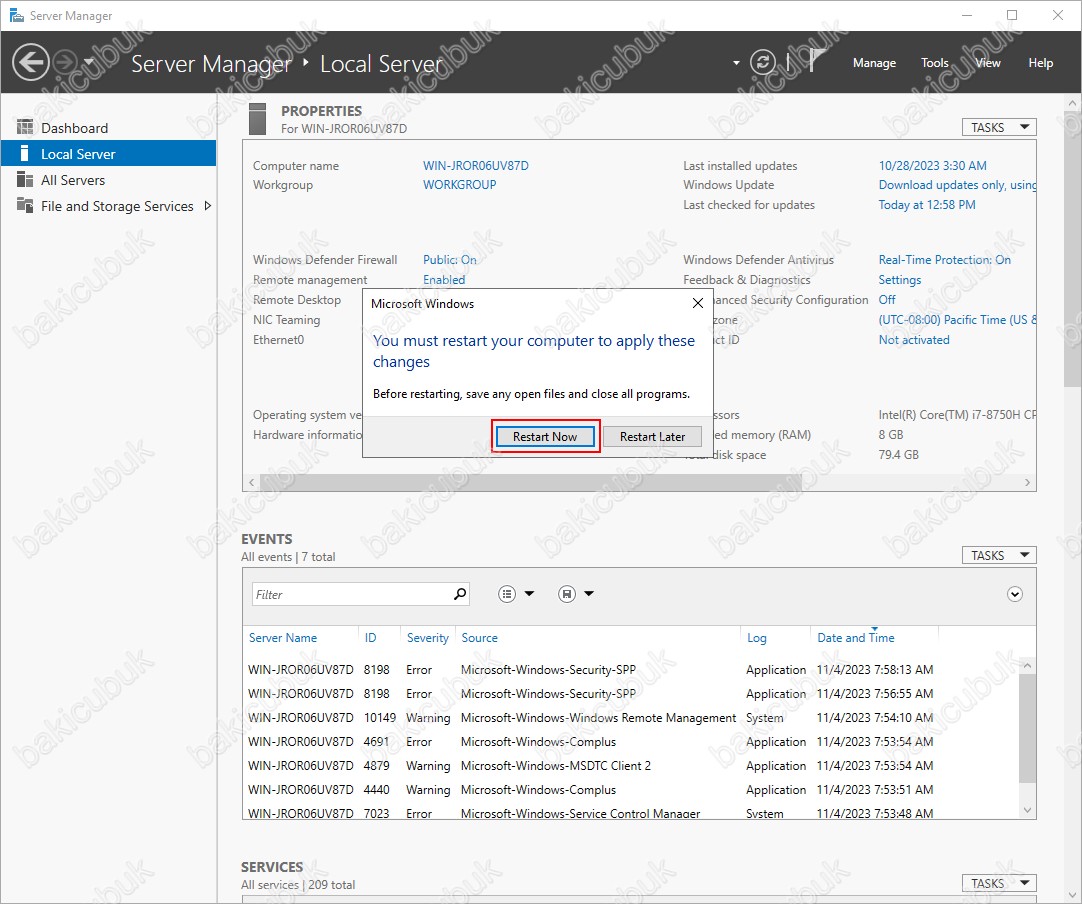Open the View menu
This screenshot has height=904, width=1082.
pos(987,63)
